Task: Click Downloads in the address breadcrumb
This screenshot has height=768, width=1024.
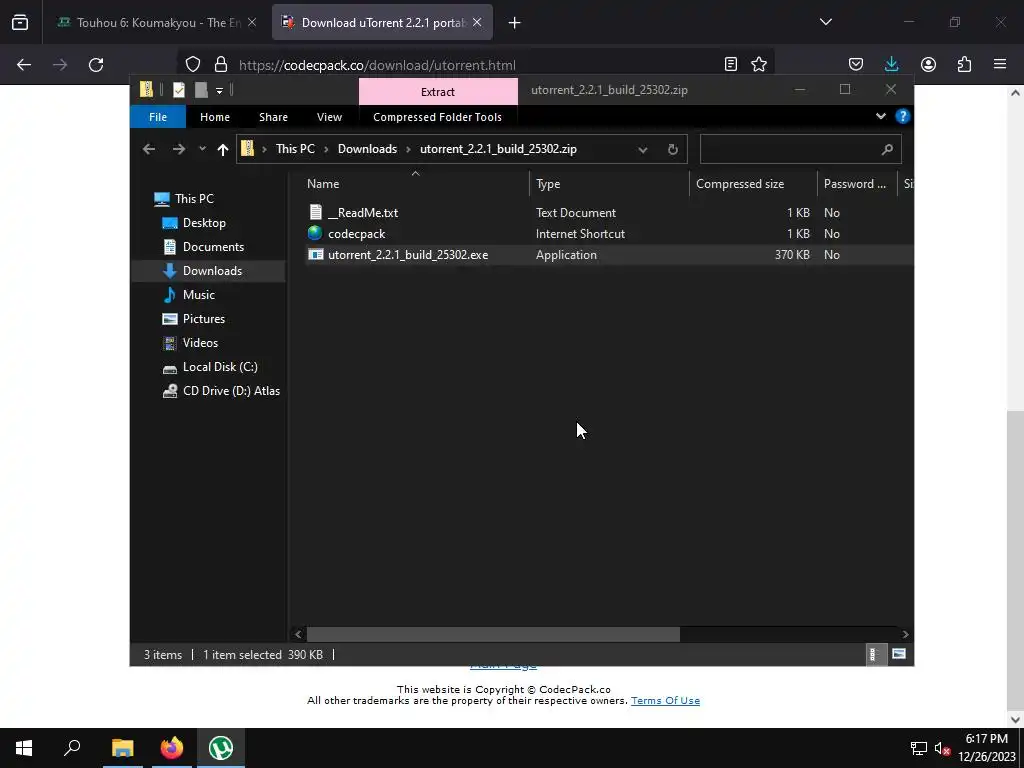Action: [x=367, y=149]
